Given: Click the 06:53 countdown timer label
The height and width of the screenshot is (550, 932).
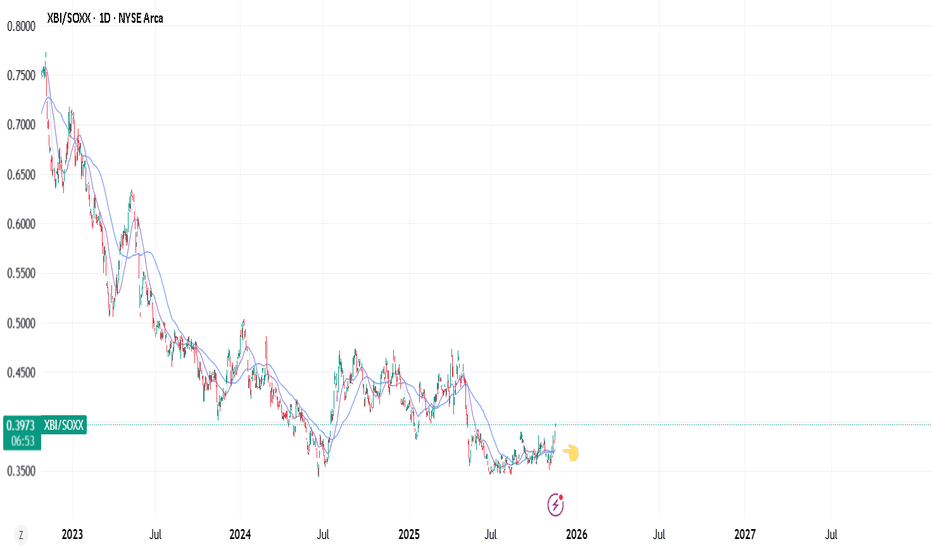Looking at the screenshot, I should [x=23, y=441].
